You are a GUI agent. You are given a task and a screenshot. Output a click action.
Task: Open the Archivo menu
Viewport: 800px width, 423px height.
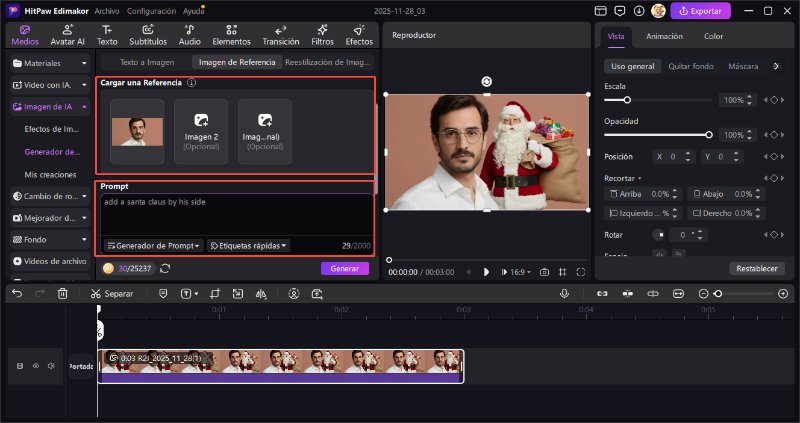tap(107, 11)
